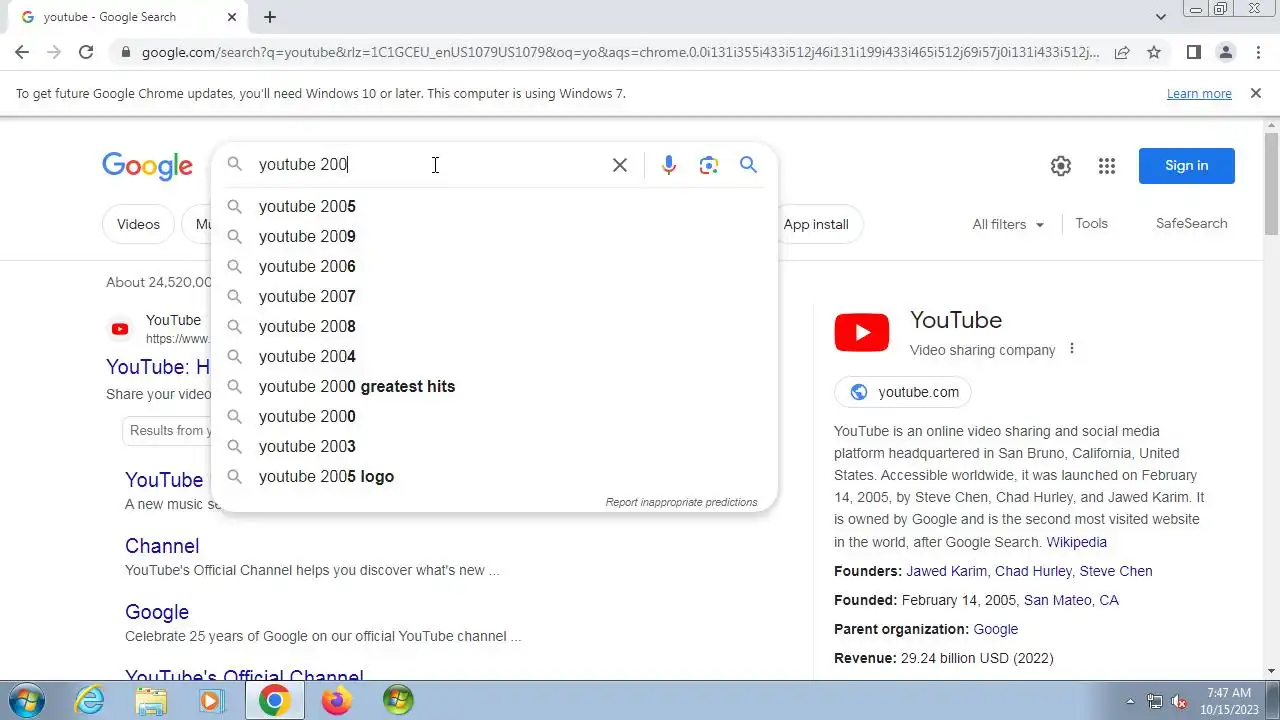1280x720 pixels.
Task: Click the Google logo
Action: pos(147,166)
